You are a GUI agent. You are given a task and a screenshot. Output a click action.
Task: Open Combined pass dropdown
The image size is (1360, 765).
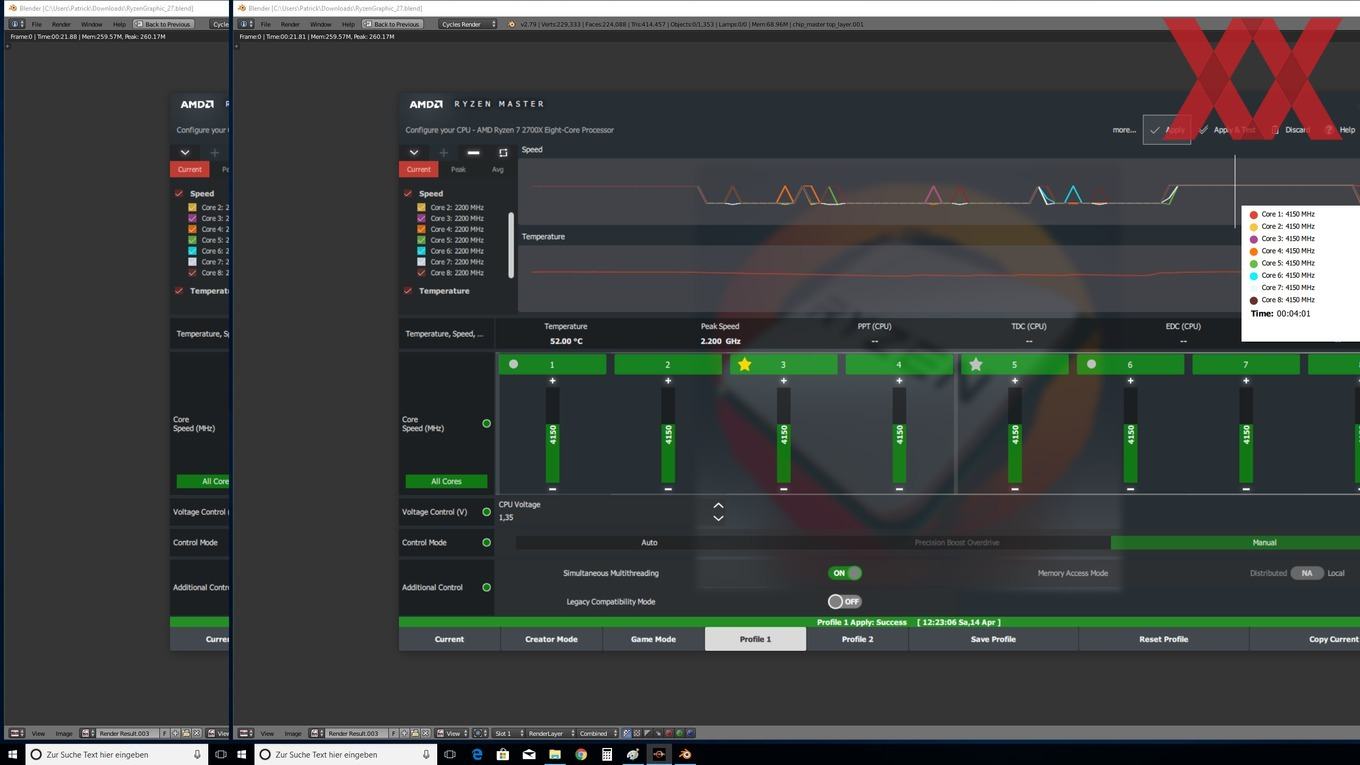pyautogui.click(x=598, y=733)
